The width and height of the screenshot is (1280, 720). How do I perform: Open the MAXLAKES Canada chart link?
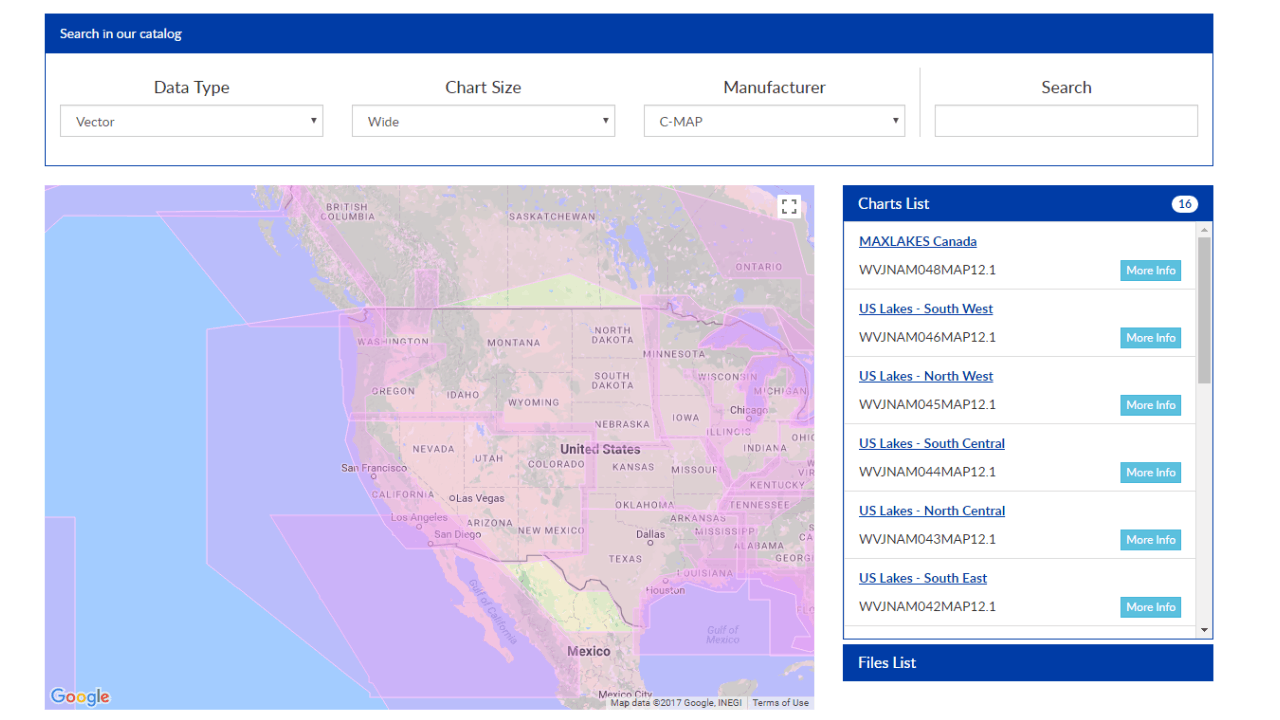click(x=917, y=241)
